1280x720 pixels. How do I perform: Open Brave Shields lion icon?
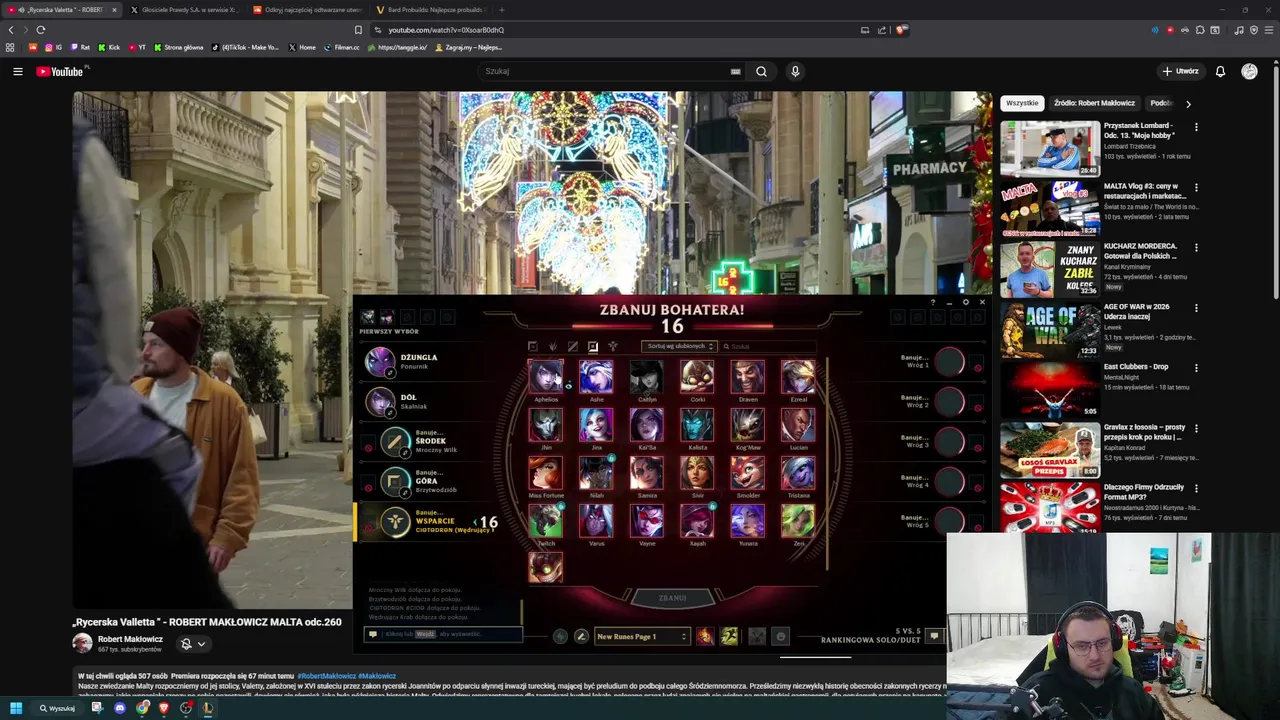(900, 30)
